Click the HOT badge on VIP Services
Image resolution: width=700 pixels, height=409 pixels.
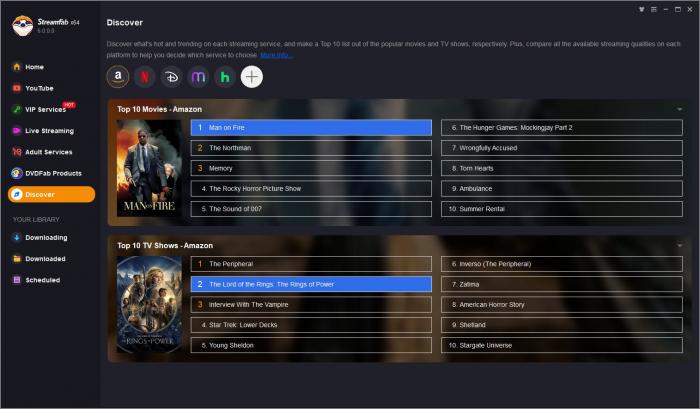click(x=69, y=104)
